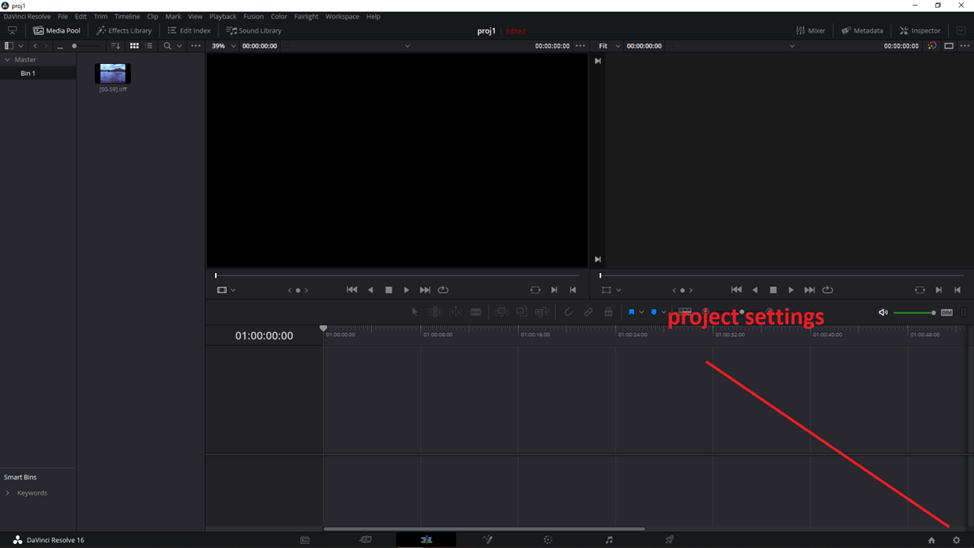Select the [00-59].tiff clip thumbnail

[x=112, y=73]
